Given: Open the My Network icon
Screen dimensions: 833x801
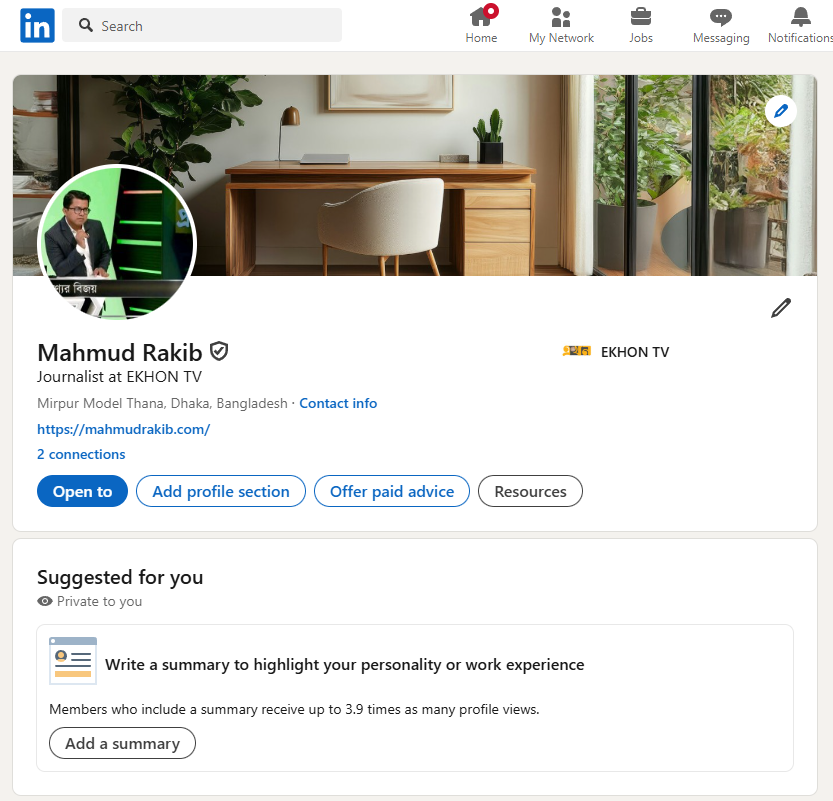Looking at the screenshot, I should (561, 17).
